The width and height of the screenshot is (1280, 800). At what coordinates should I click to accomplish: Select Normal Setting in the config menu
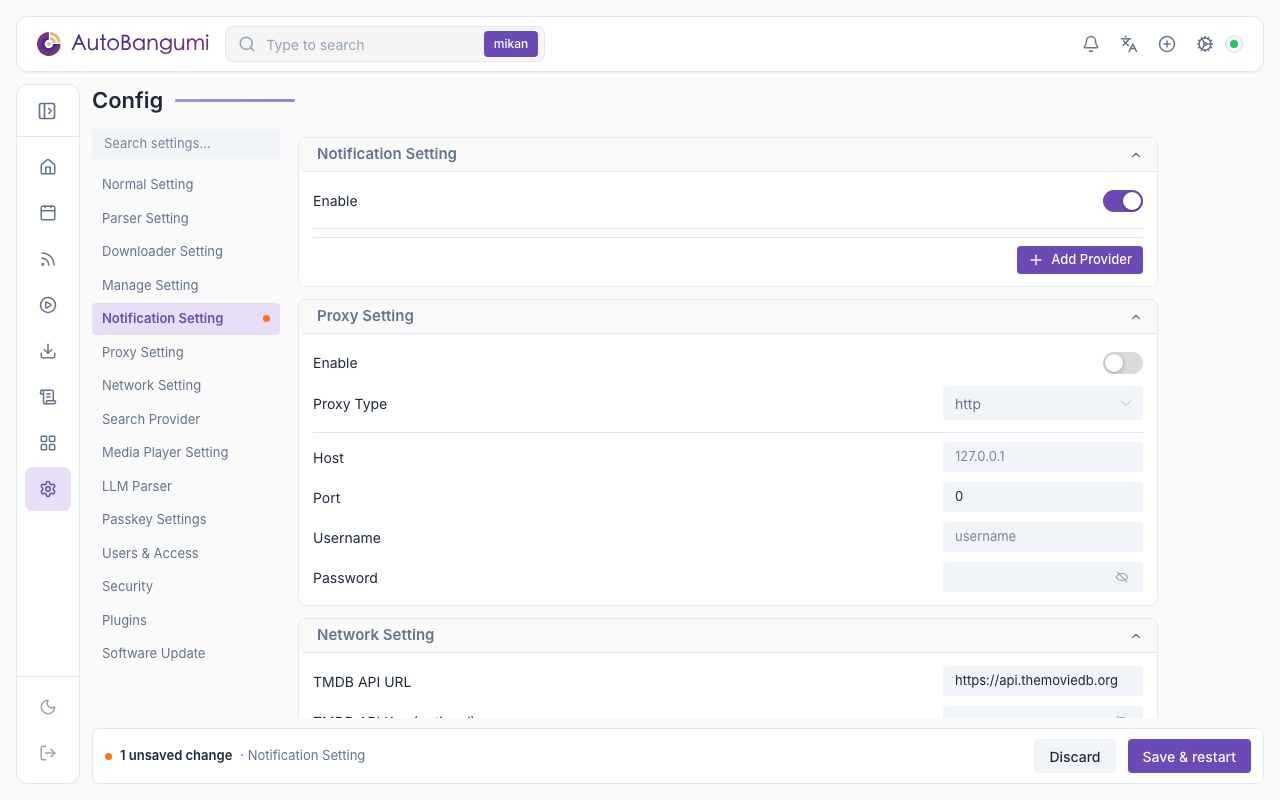coord(186,184)
